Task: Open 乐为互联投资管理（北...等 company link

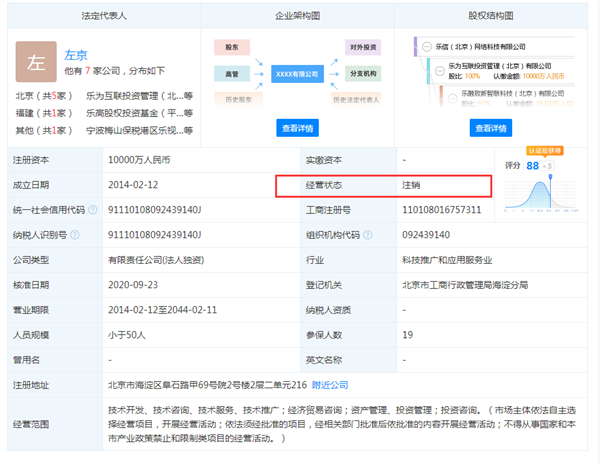Action: [139, 96]
